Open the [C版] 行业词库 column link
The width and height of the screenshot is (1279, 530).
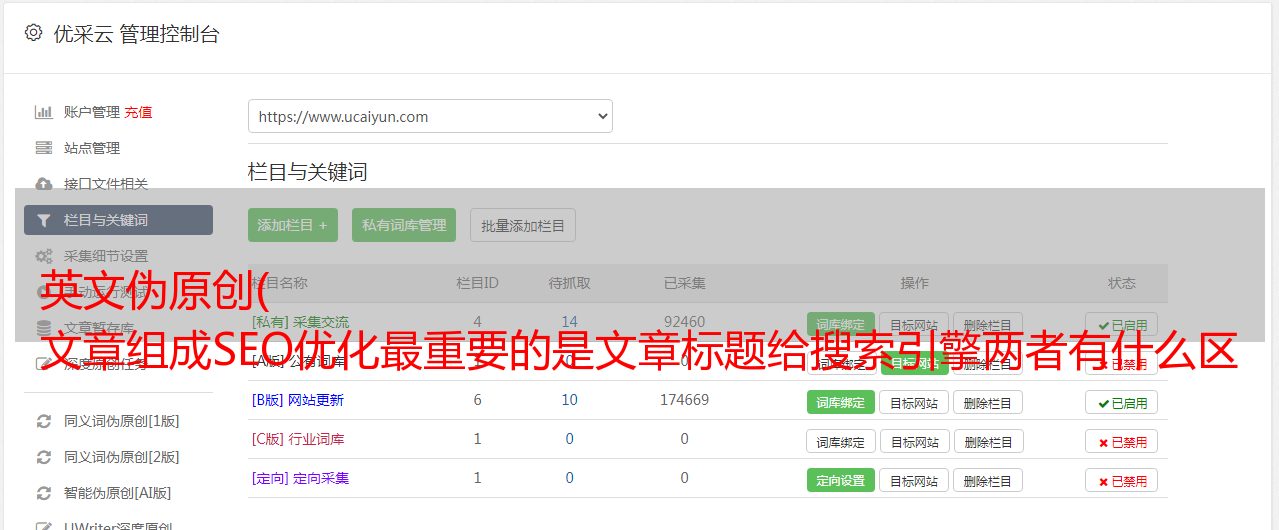(x=298, y=439)
